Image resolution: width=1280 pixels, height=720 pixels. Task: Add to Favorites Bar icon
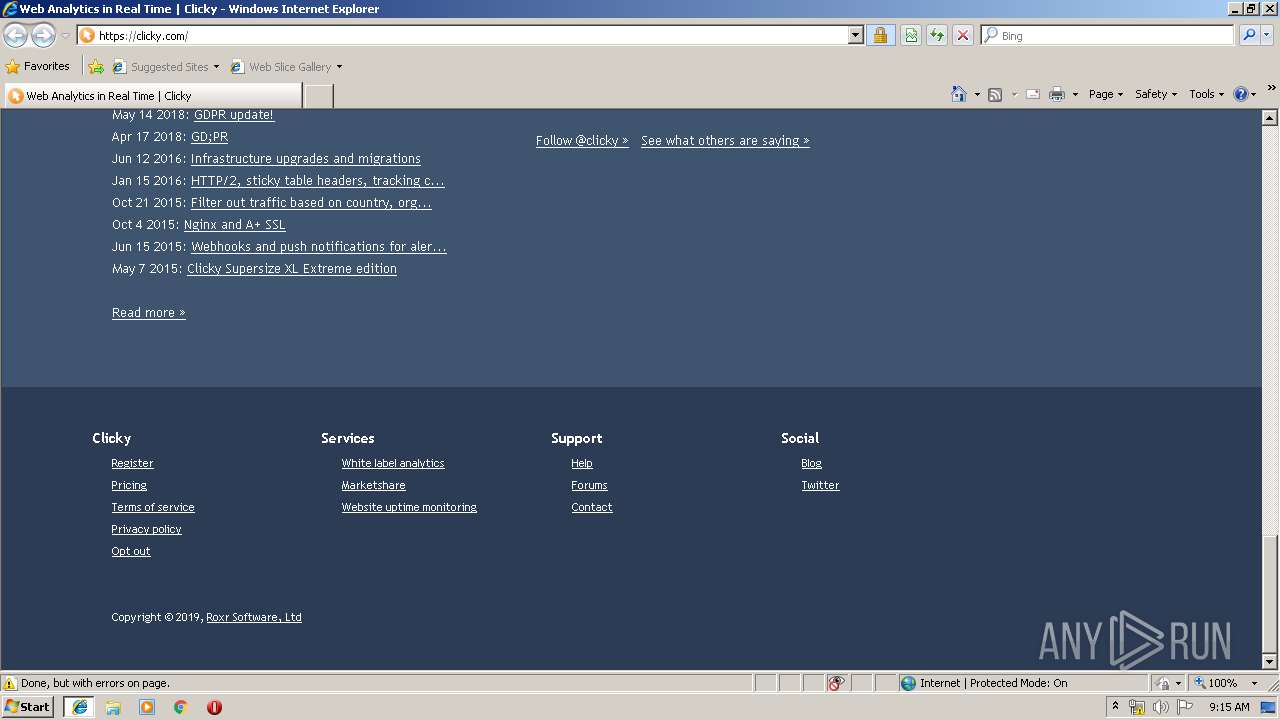tap(96, 67)
